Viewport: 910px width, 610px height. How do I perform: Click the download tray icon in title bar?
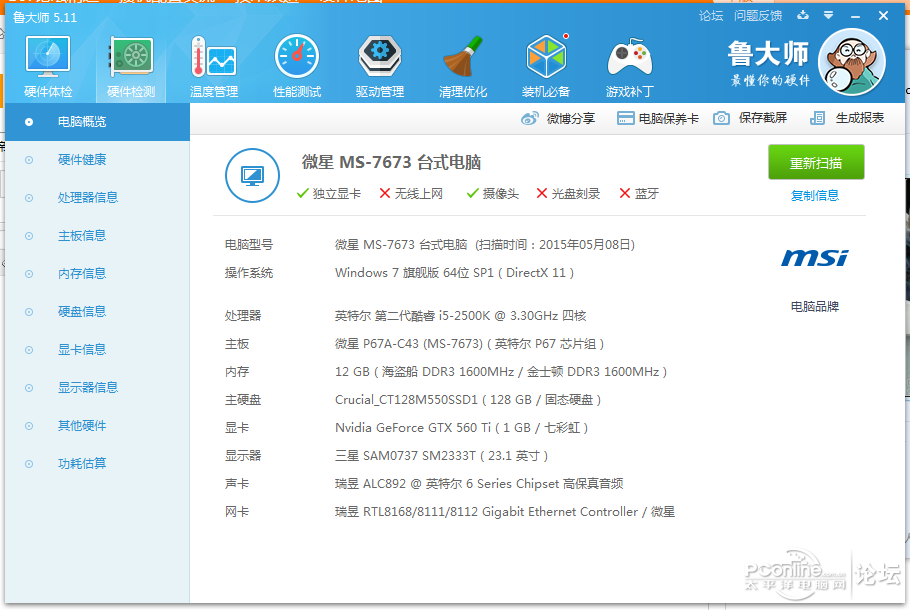tap(803, 15)
